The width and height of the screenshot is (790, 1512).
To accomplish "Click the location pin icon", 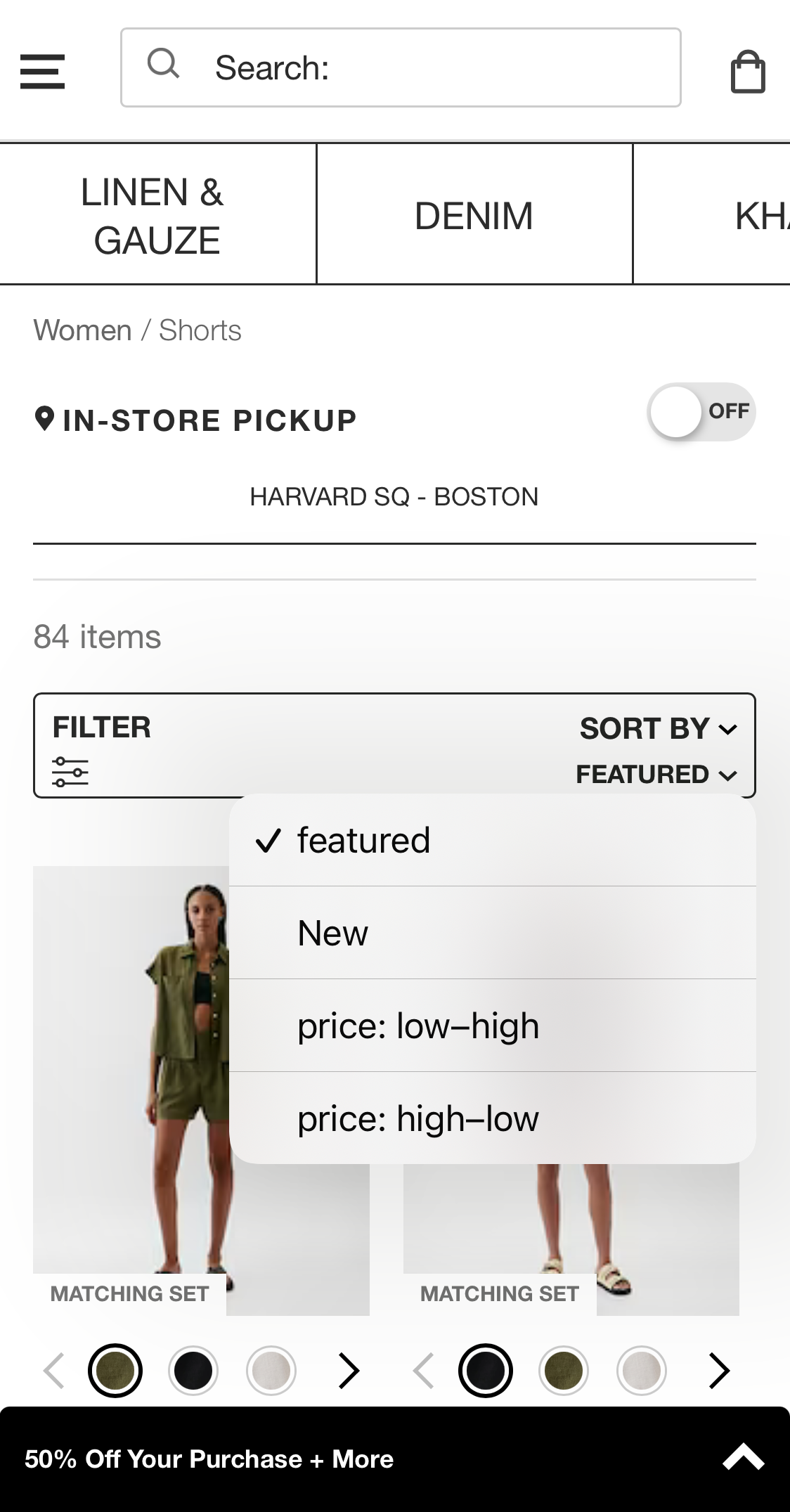I will coord(44,419).
